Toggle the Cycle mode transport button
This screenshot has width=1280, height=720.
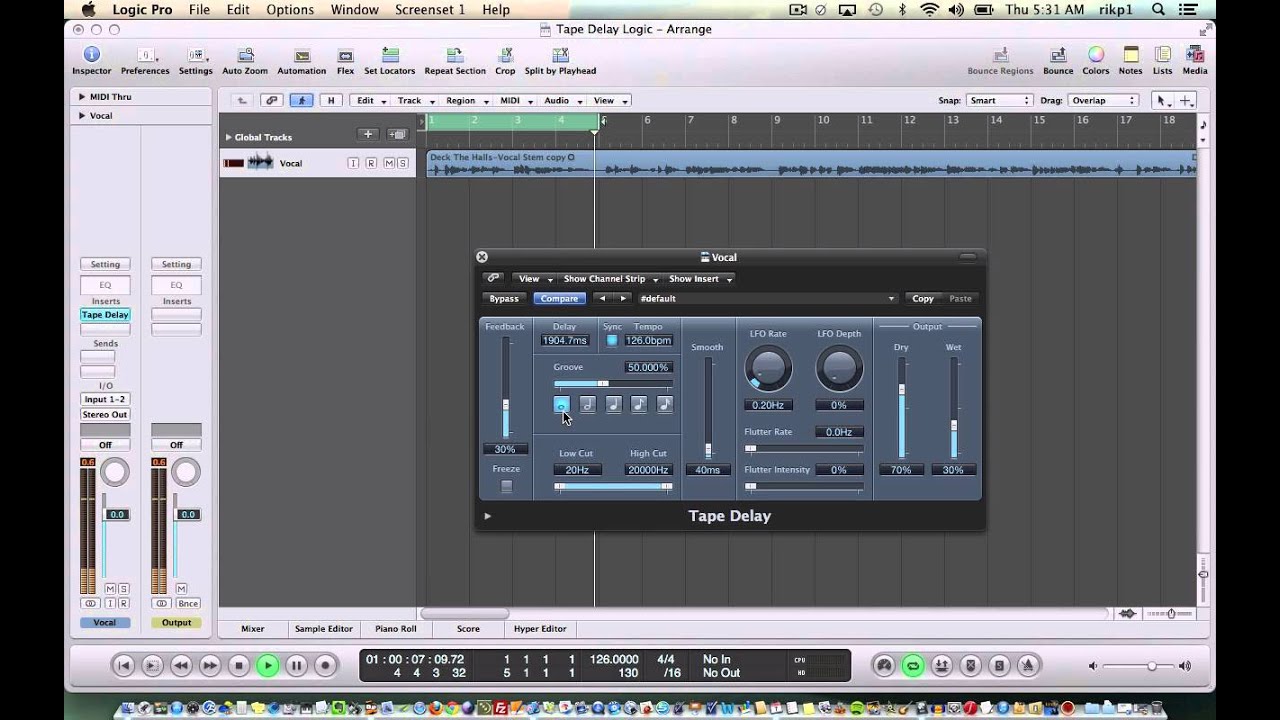pos(912,665)
